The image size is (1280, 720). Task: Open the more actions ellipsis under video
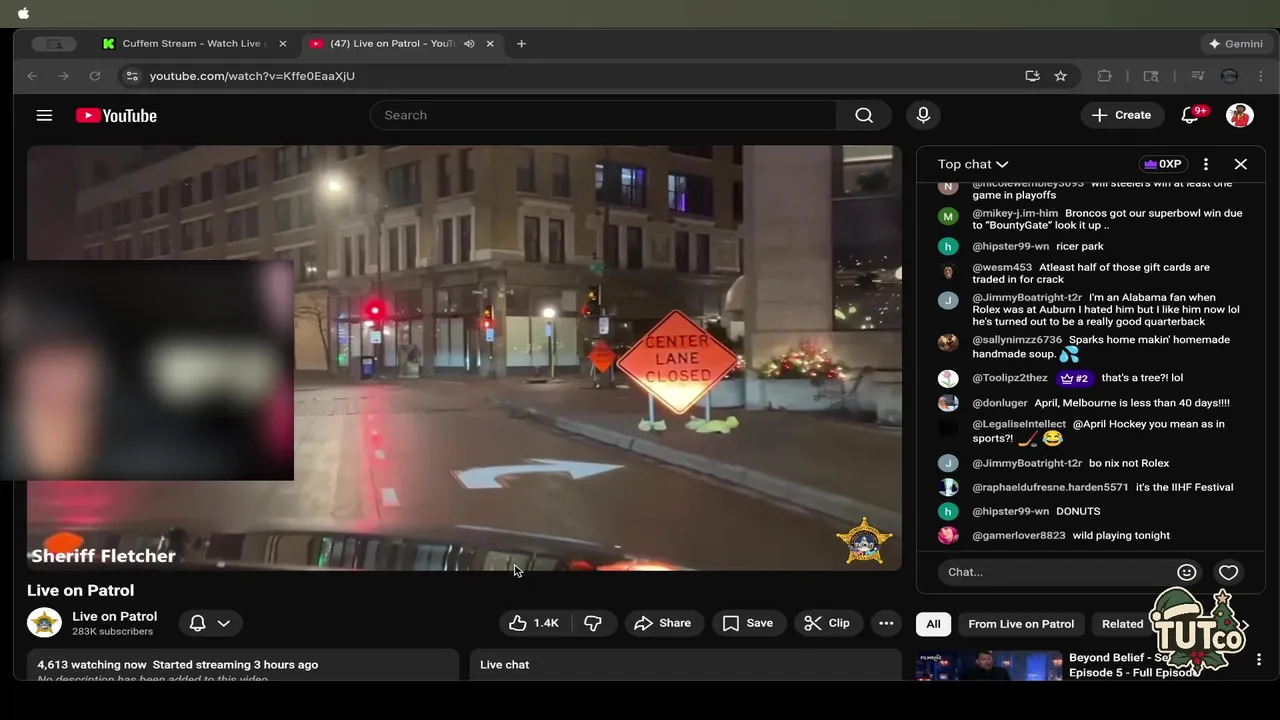point(886,623)
